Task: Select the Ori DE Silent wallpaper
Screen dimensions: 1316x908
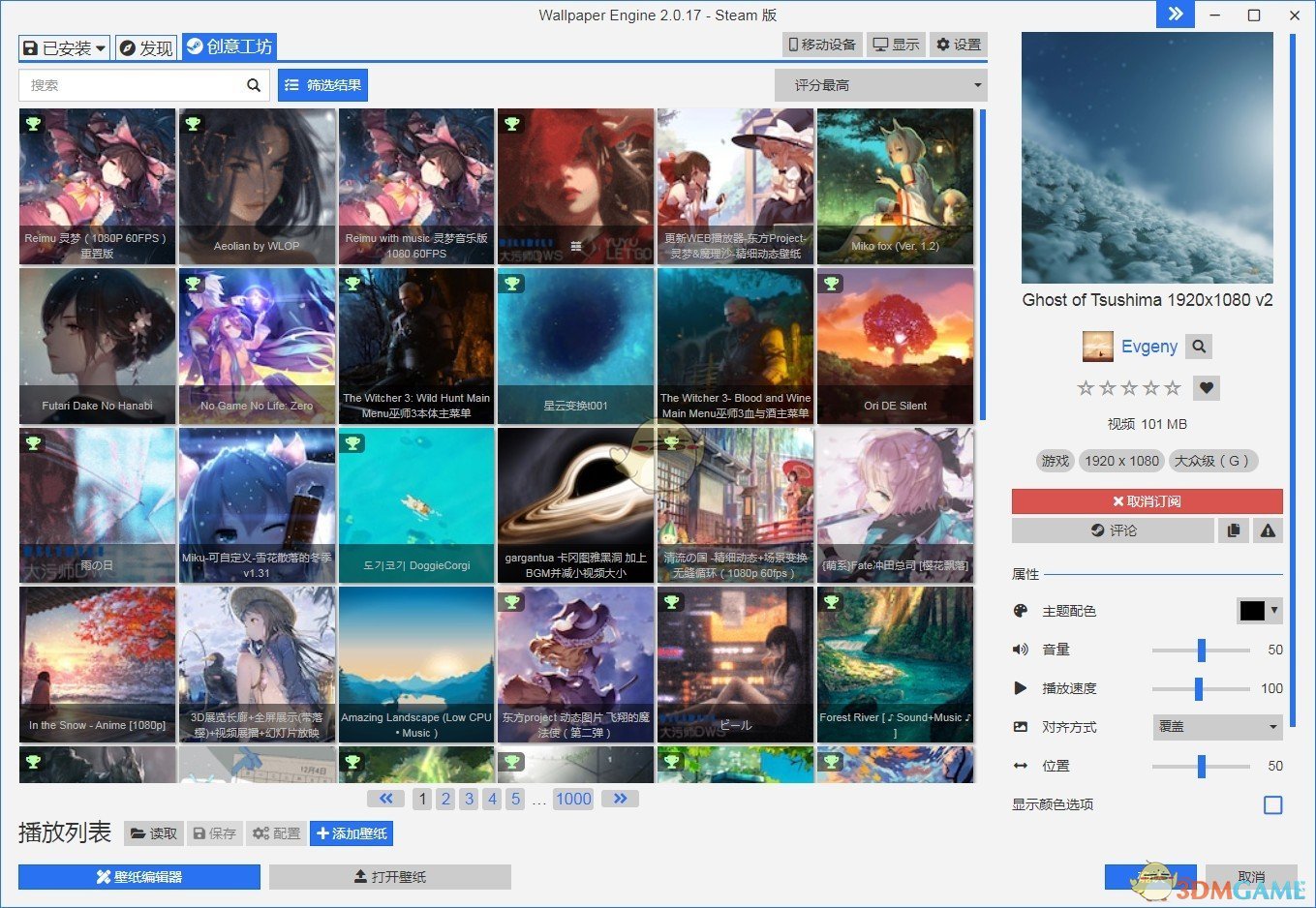Action: tap(896, 346)
